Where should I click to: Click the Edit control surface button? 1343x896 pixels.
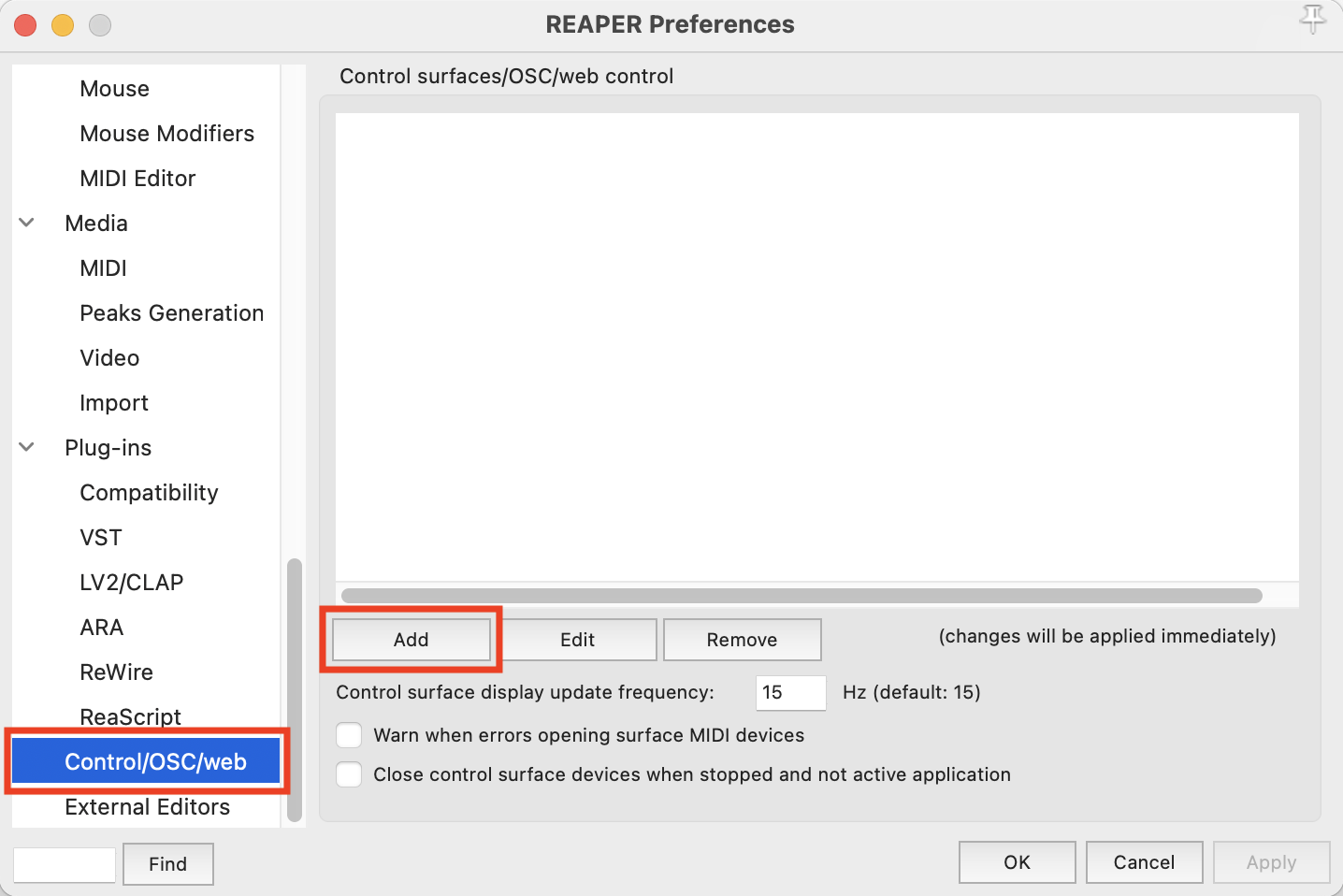[577, 640]
